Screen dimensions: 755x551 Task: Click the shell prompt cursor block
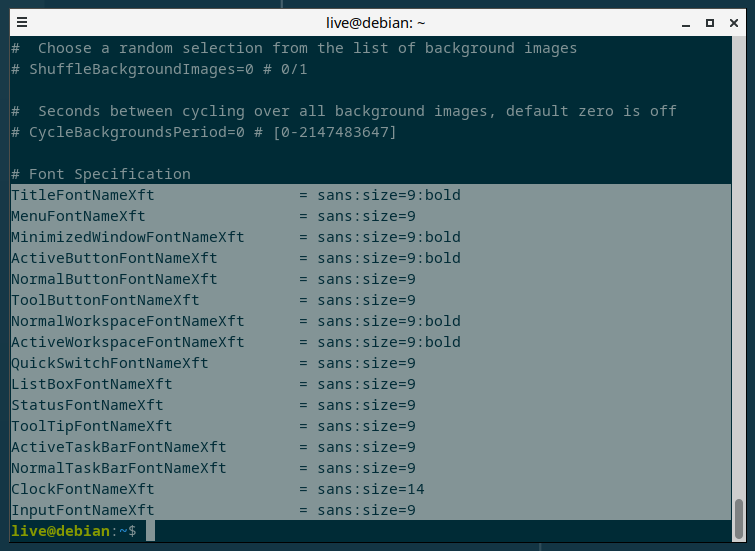(x=151, y=531)
